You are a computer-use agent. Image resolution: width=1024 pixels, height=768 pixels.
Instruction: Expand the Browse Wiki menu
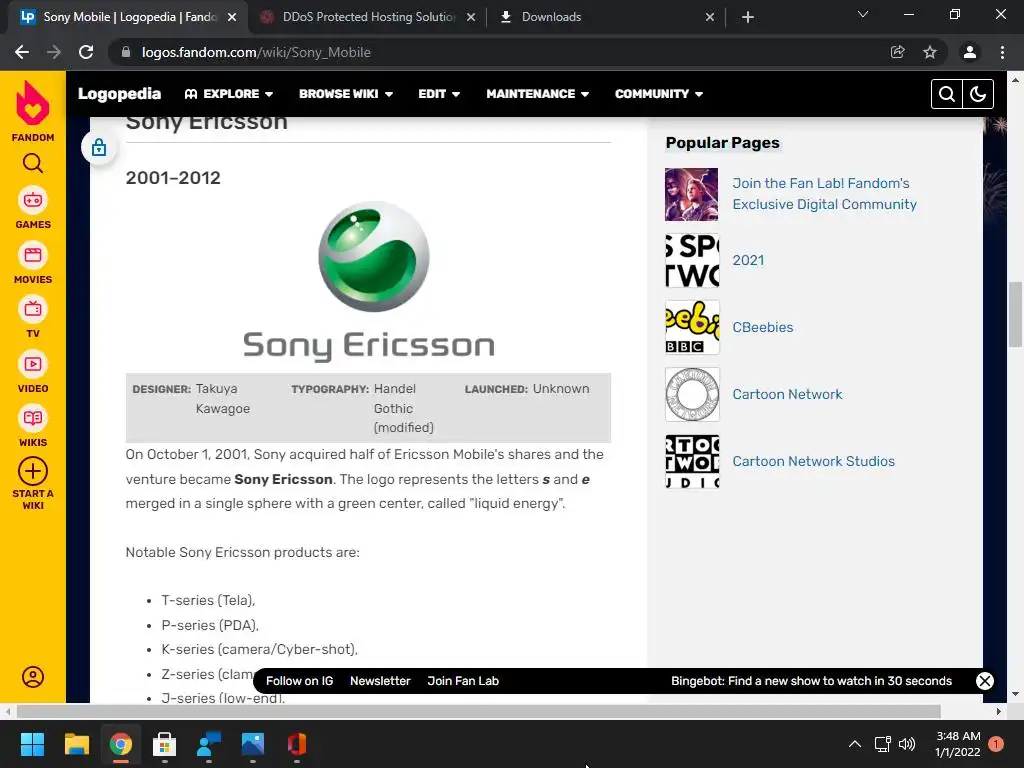tap(346, 94)
